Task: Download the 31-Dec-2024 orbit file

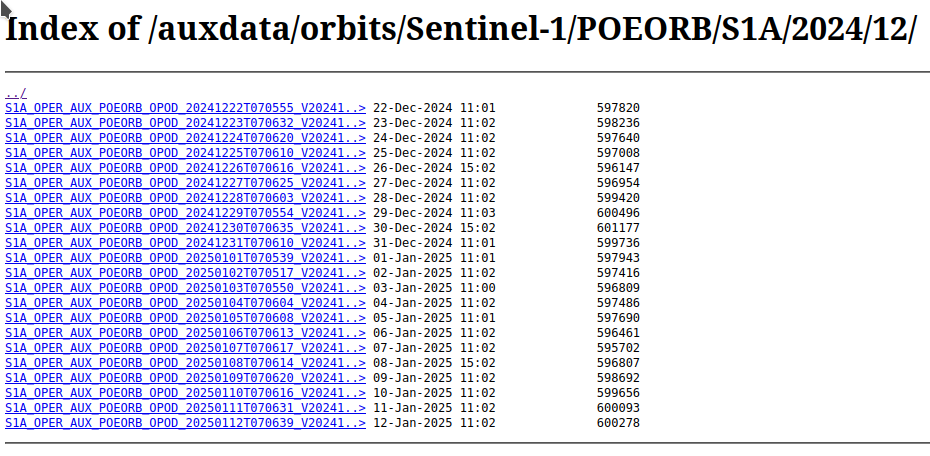Action: pyautogui.click(x=185, y=243)
